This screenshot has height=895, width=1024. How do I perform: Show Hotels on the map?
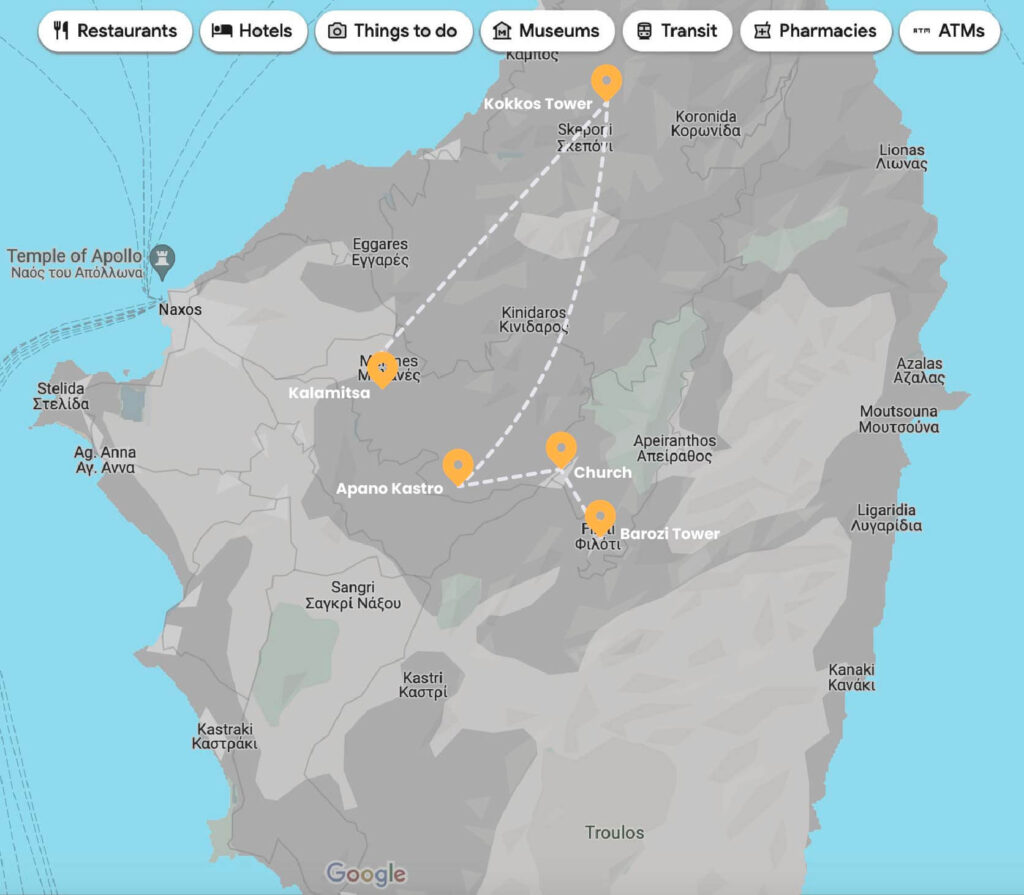251,31
